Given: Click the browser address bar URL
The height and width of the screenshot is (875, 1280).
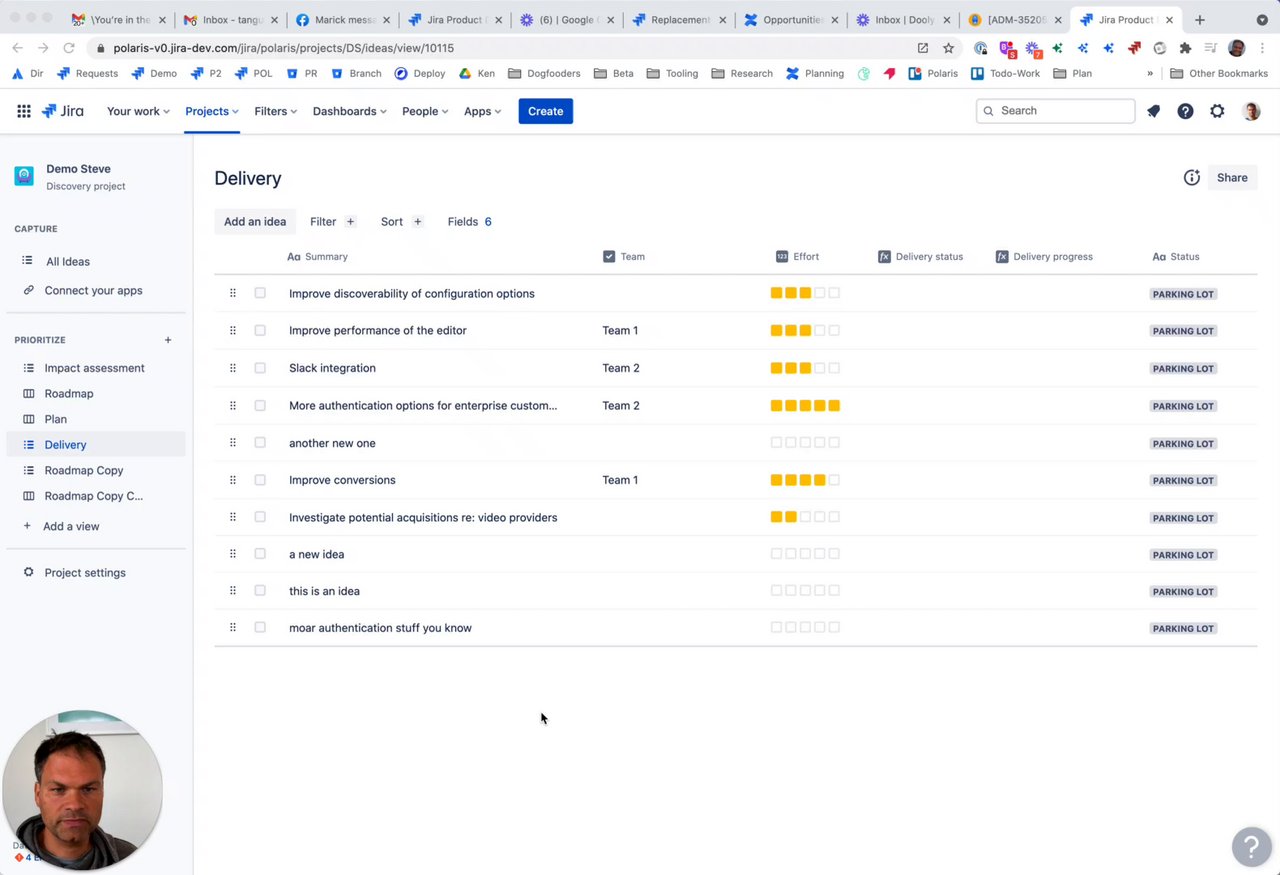Looking at the screenshot, I should (x=284, y=48).
